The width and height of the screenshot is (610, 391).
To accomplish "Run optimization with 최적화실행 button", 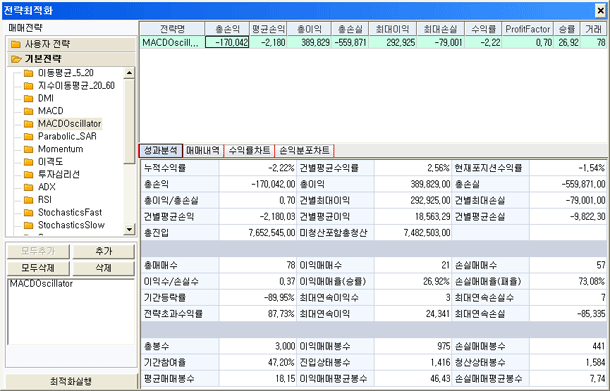I will pyautogui.click(x=71, y=381).
